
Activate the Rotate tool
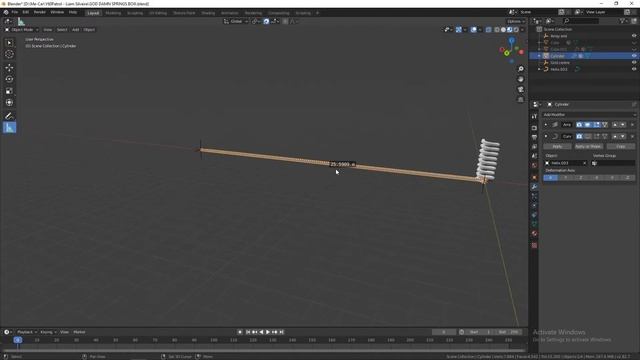click(9, 79)
